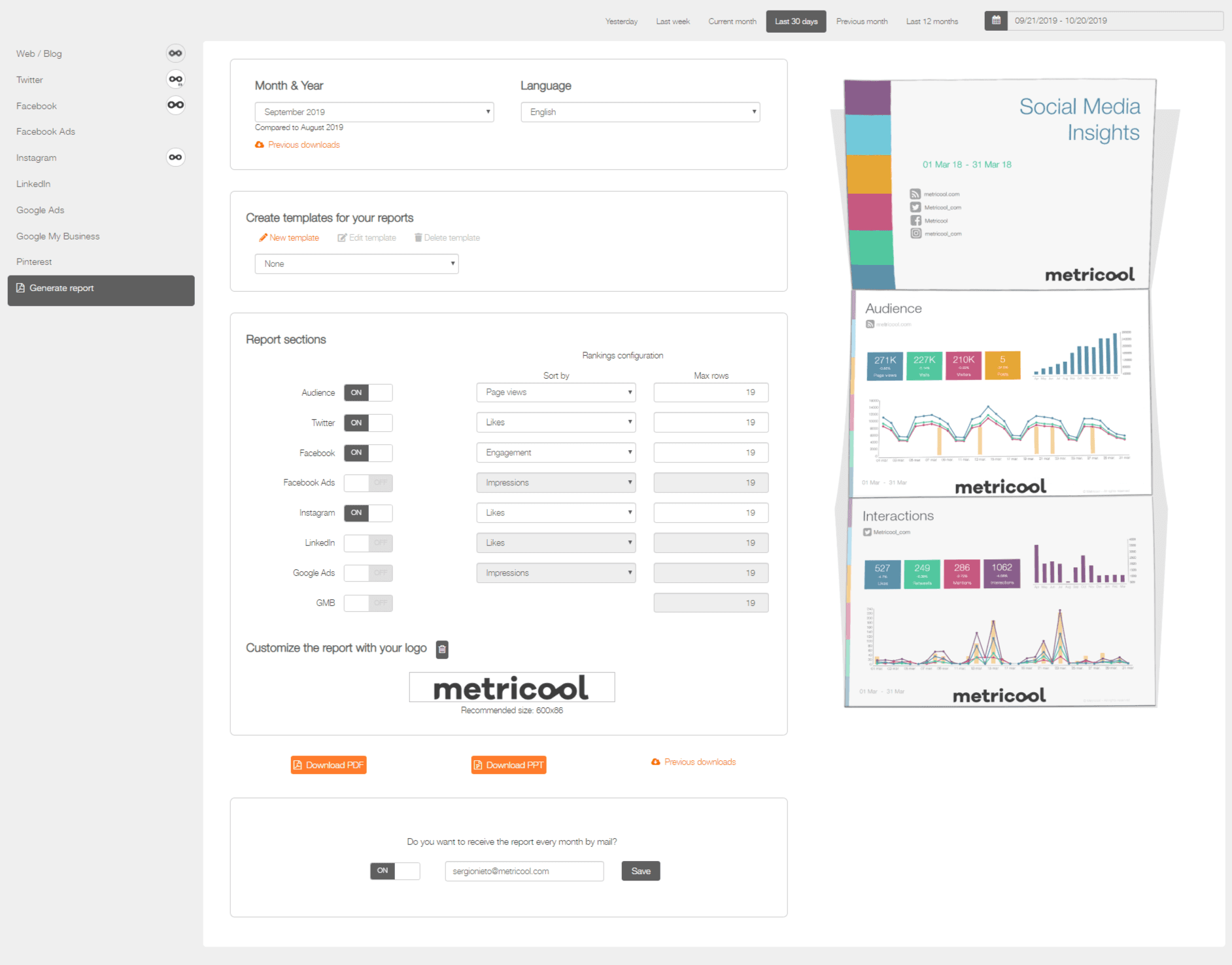This screenshot has height=965, width=1232.
Task: Click the New template pencil icon
Action: 263,237
